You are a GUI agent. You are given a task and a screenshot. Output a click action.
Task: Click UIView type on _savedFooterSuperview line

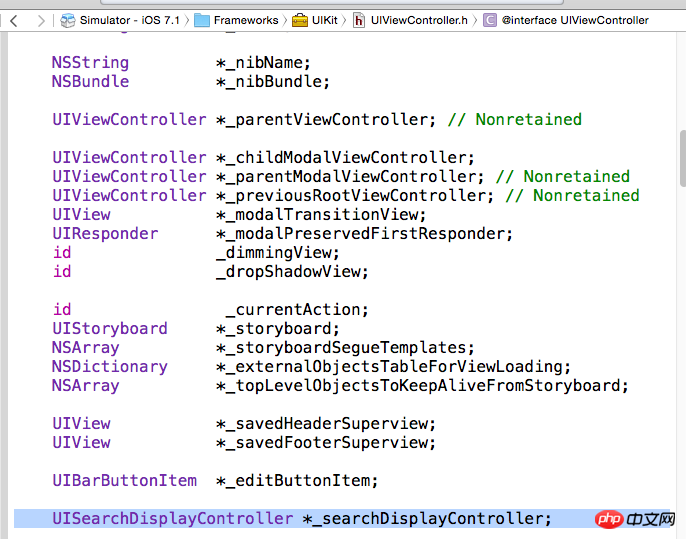(81, 443)
